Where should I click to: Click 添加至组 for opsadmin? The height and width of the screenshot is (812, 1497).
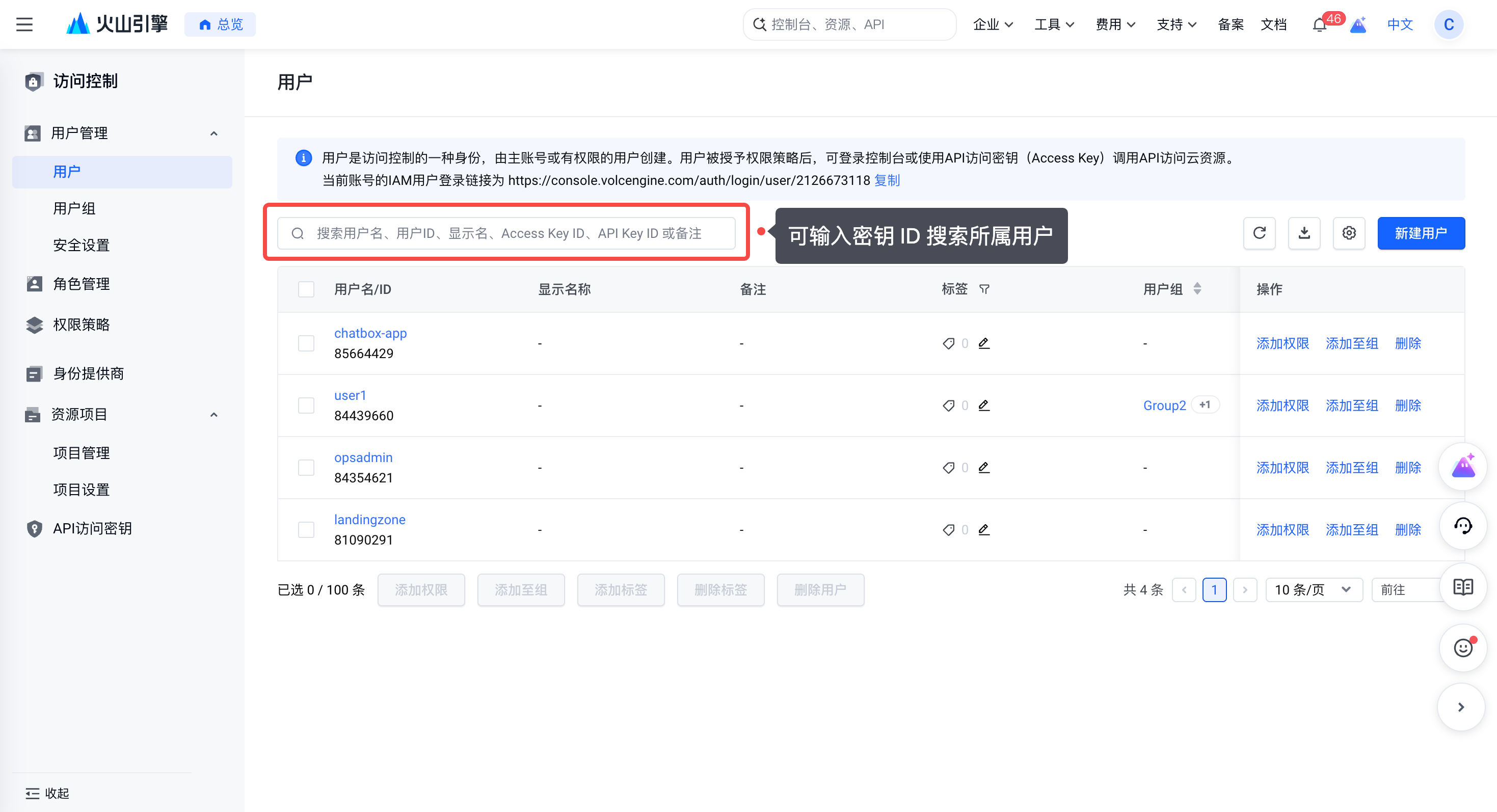tap(1352, 468)
